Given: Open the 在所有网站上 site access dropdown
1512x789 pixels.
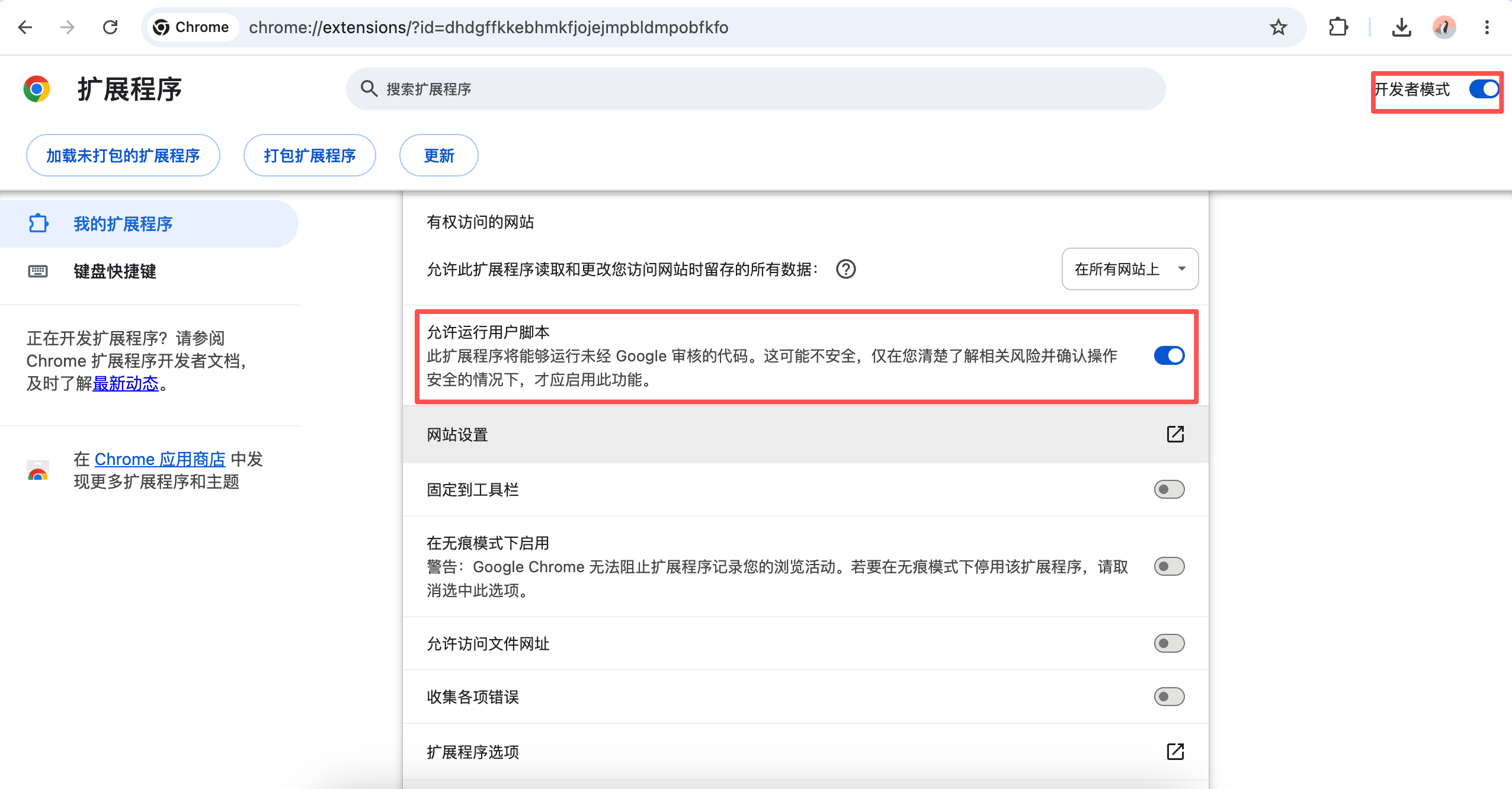Looking at the screenshot, I should tap(1130, 269).
